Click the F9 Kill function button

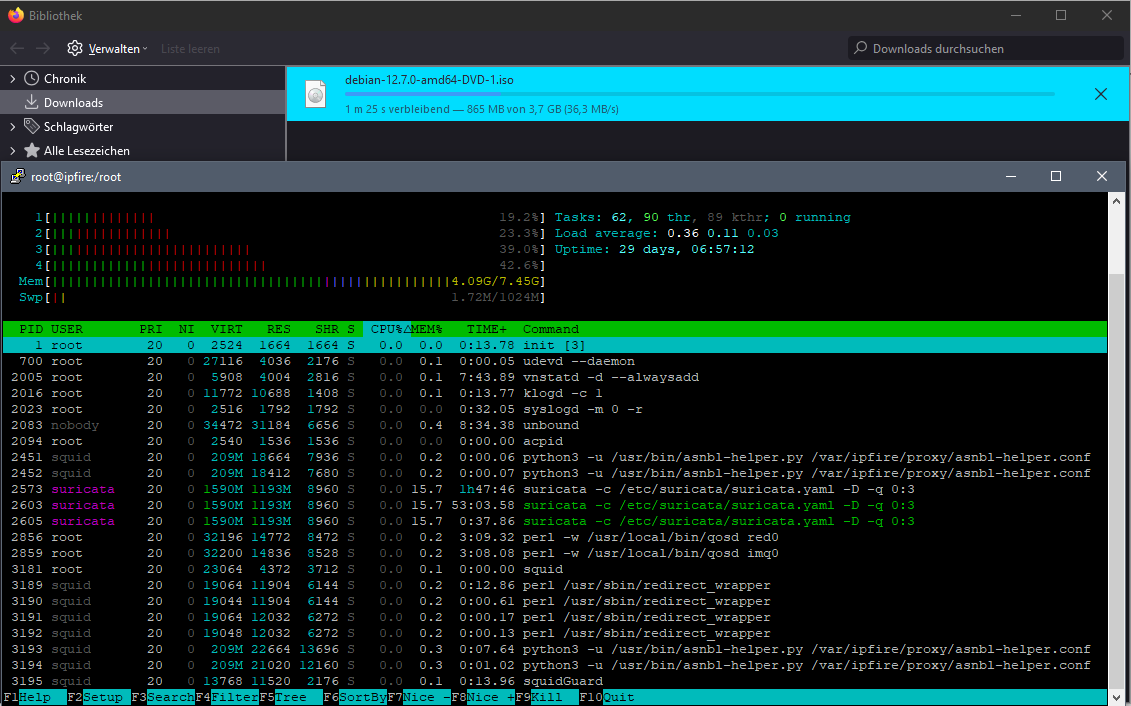pos(547,697)
